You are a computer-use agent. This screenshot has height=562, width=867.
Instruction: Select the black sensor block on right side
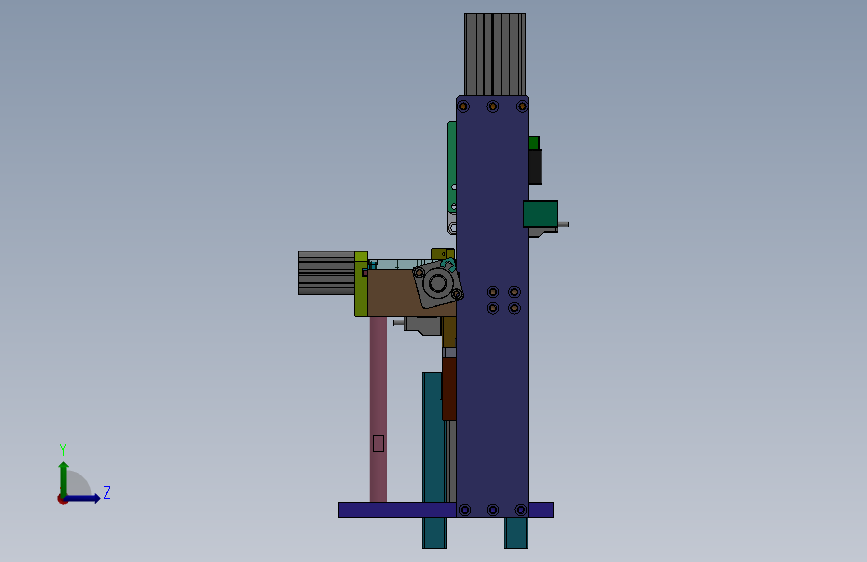pyautogui.click(x=535, y=167)
